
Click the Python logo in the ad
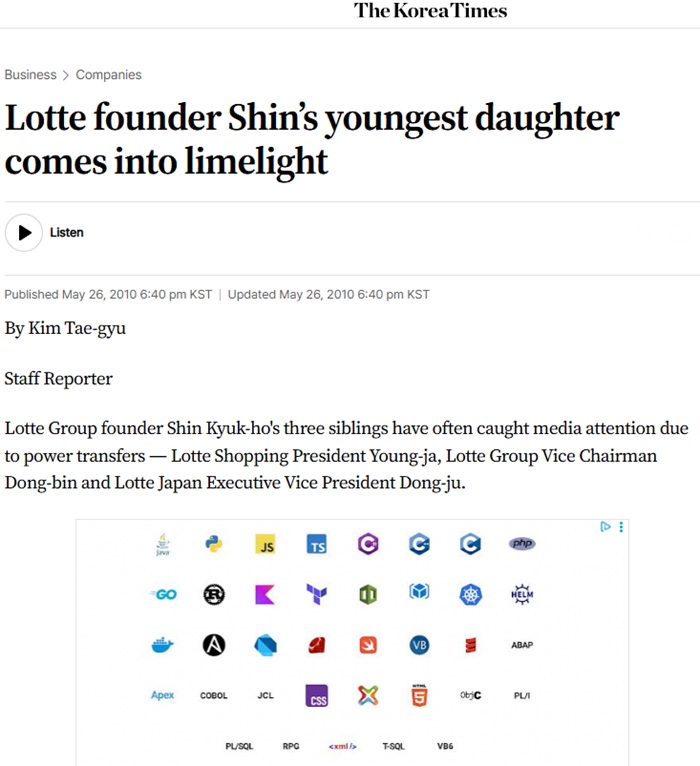tap(213, 544)
